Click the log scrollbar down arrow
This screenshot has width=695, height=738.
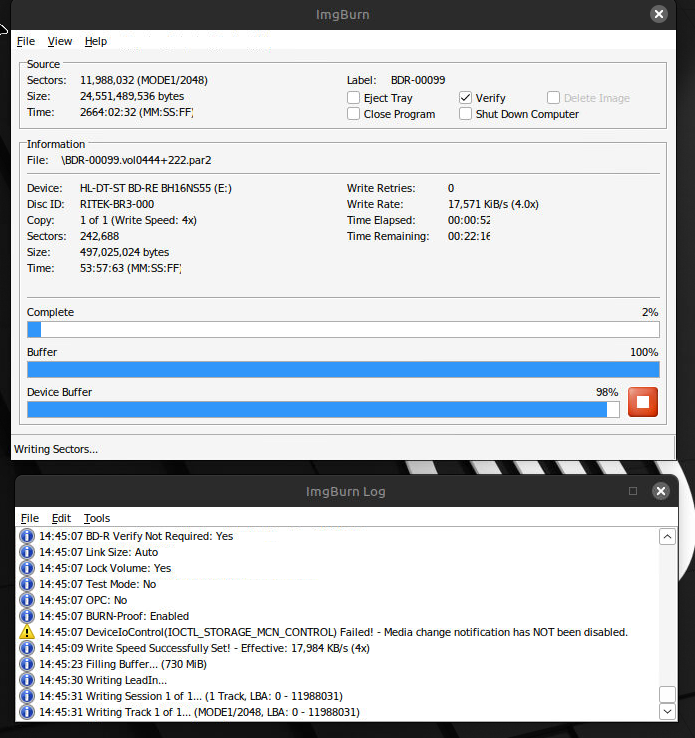click(667, 711)
